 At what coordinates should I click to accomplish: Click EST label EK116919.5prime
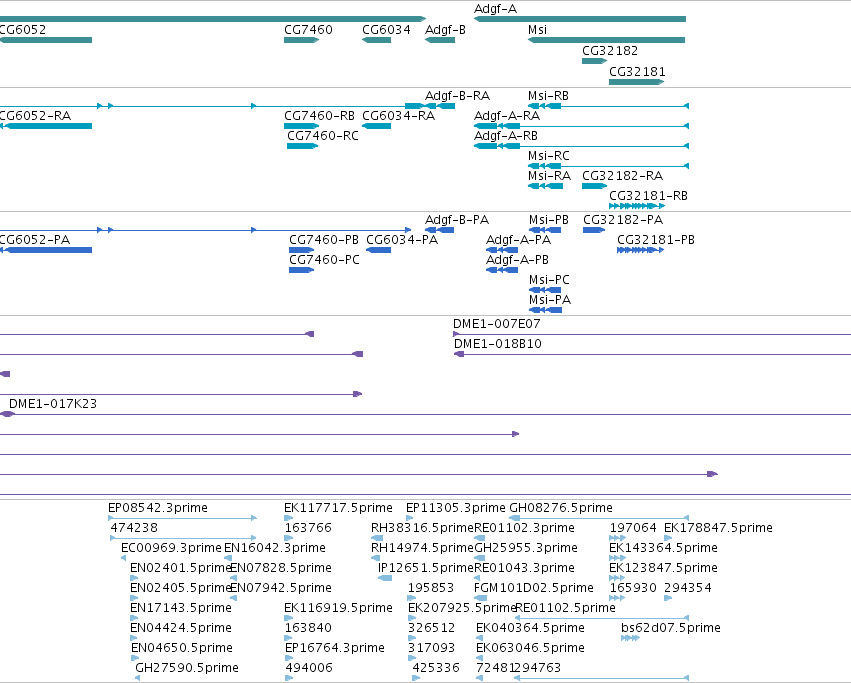click(x=338, y=609)
